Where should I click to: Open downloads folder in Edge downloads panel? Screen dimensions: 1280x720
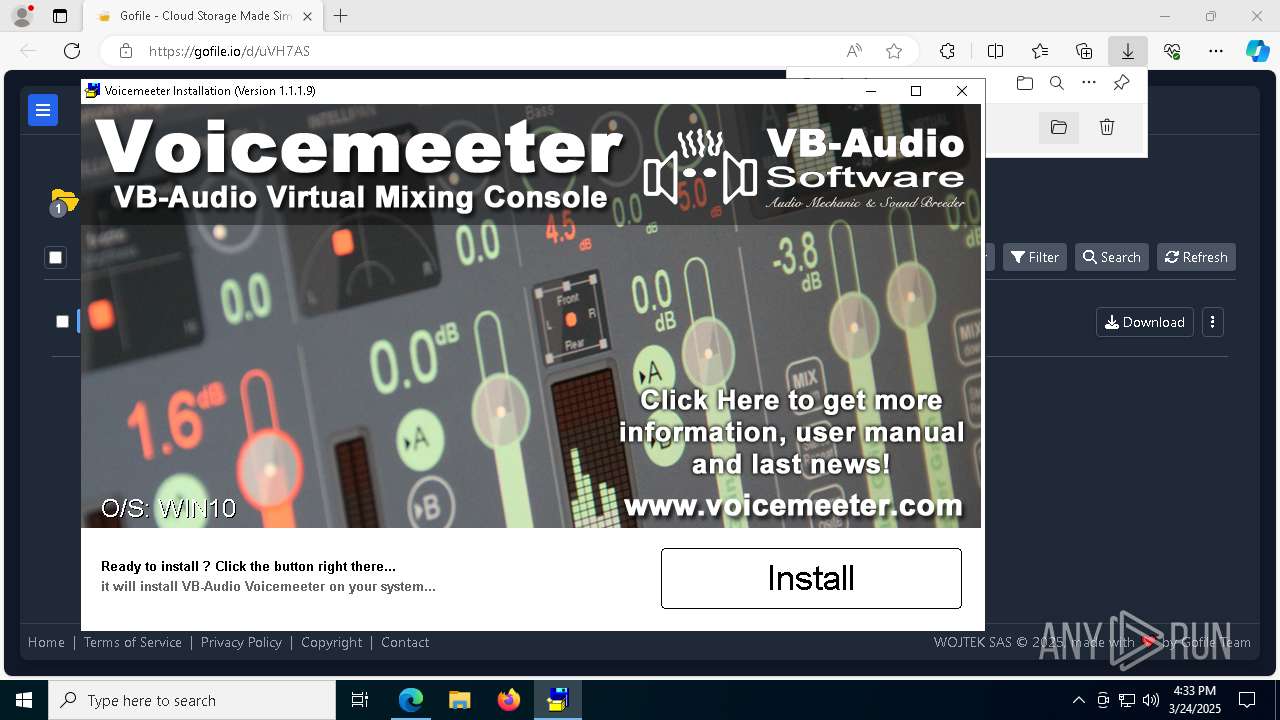[x=1024, y=83]
